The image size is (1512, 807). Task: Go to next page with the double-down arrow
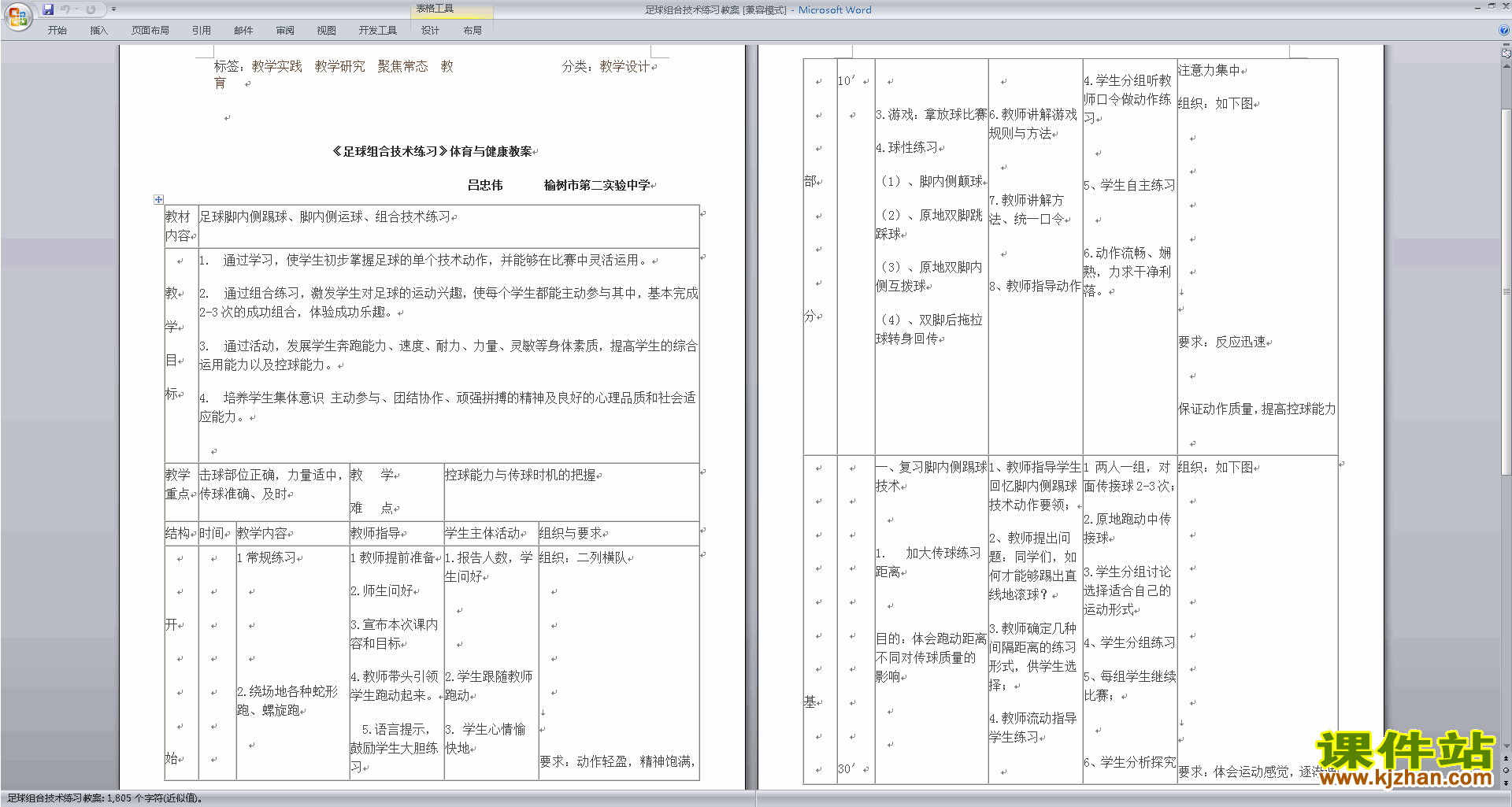click(1506, 783)
